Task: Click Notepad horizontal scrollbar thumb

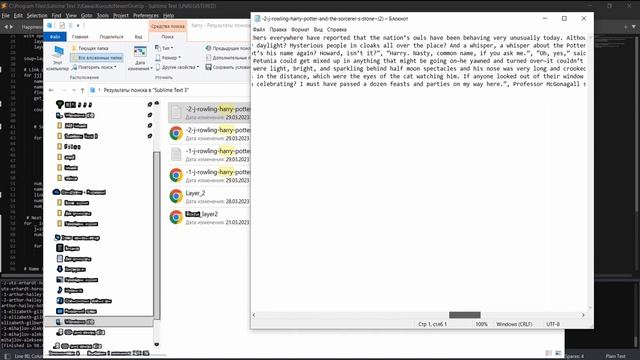Action: click(x=465, y=315)
